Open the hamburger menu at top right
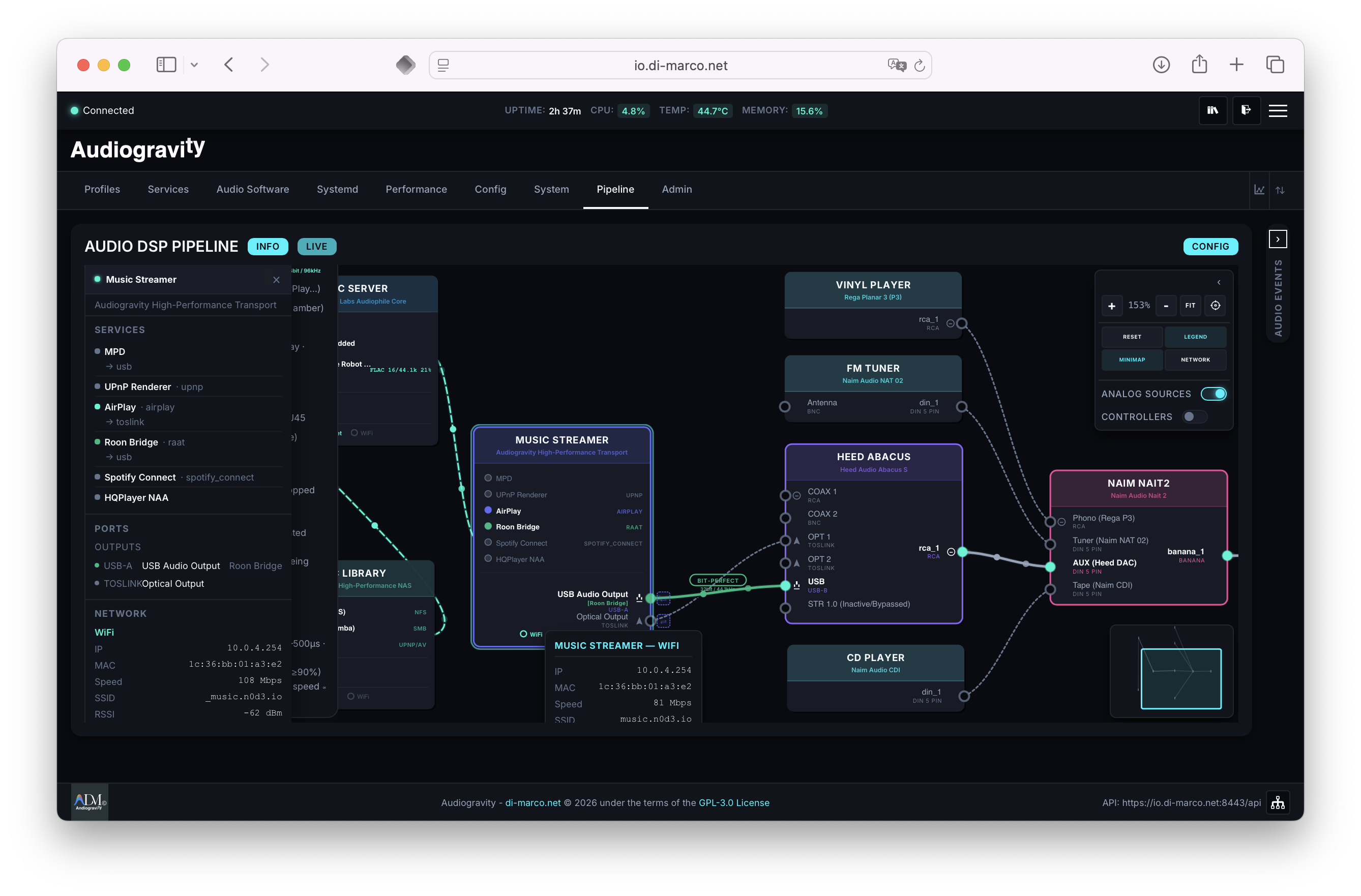 (1278, 110)
